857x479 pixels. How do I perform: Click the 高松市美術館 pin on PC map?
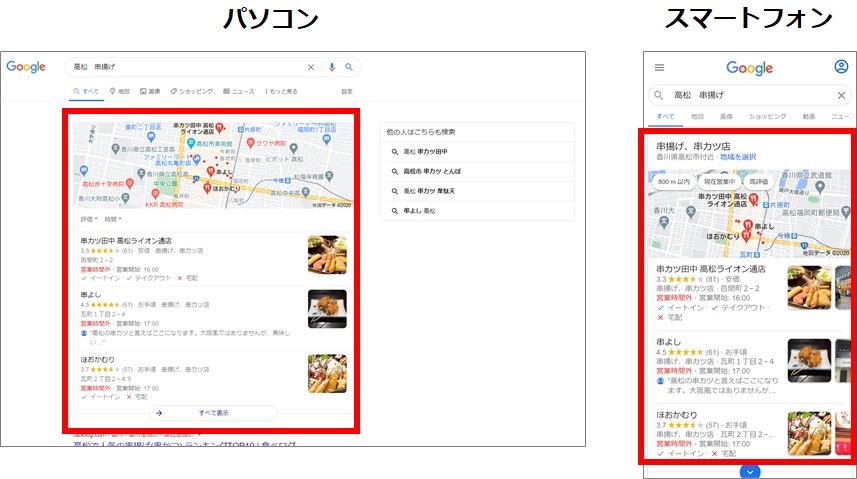click(x=190, y=143)
